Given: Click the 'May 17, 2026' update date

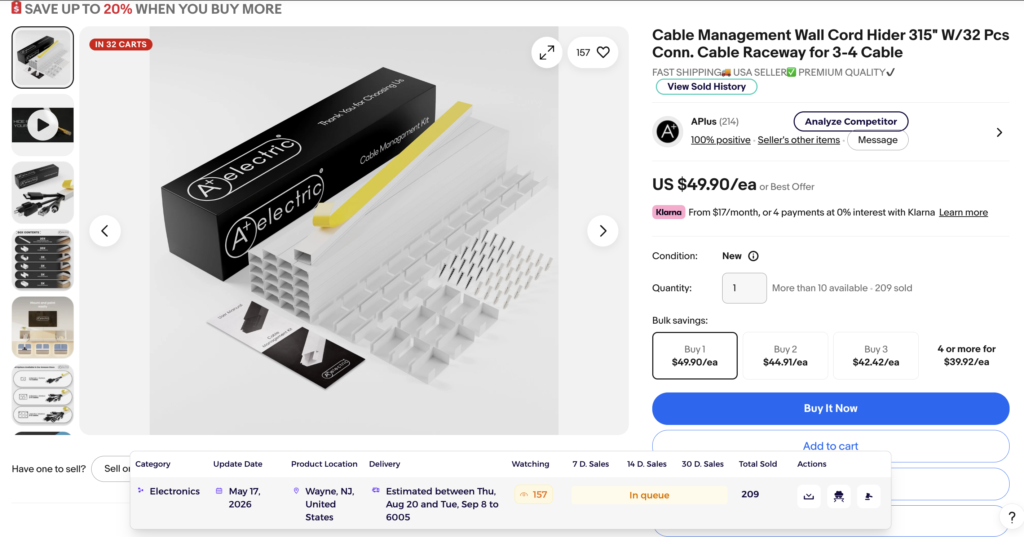Looking at the screenshot, I should click(244, 498).
